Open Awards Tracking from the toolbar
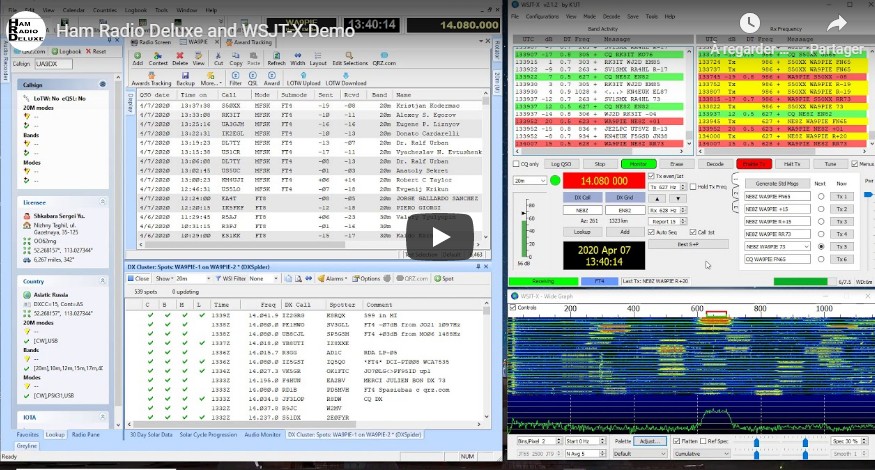The width and height of the screenshot is (875, 470). [x=151, y=79]
